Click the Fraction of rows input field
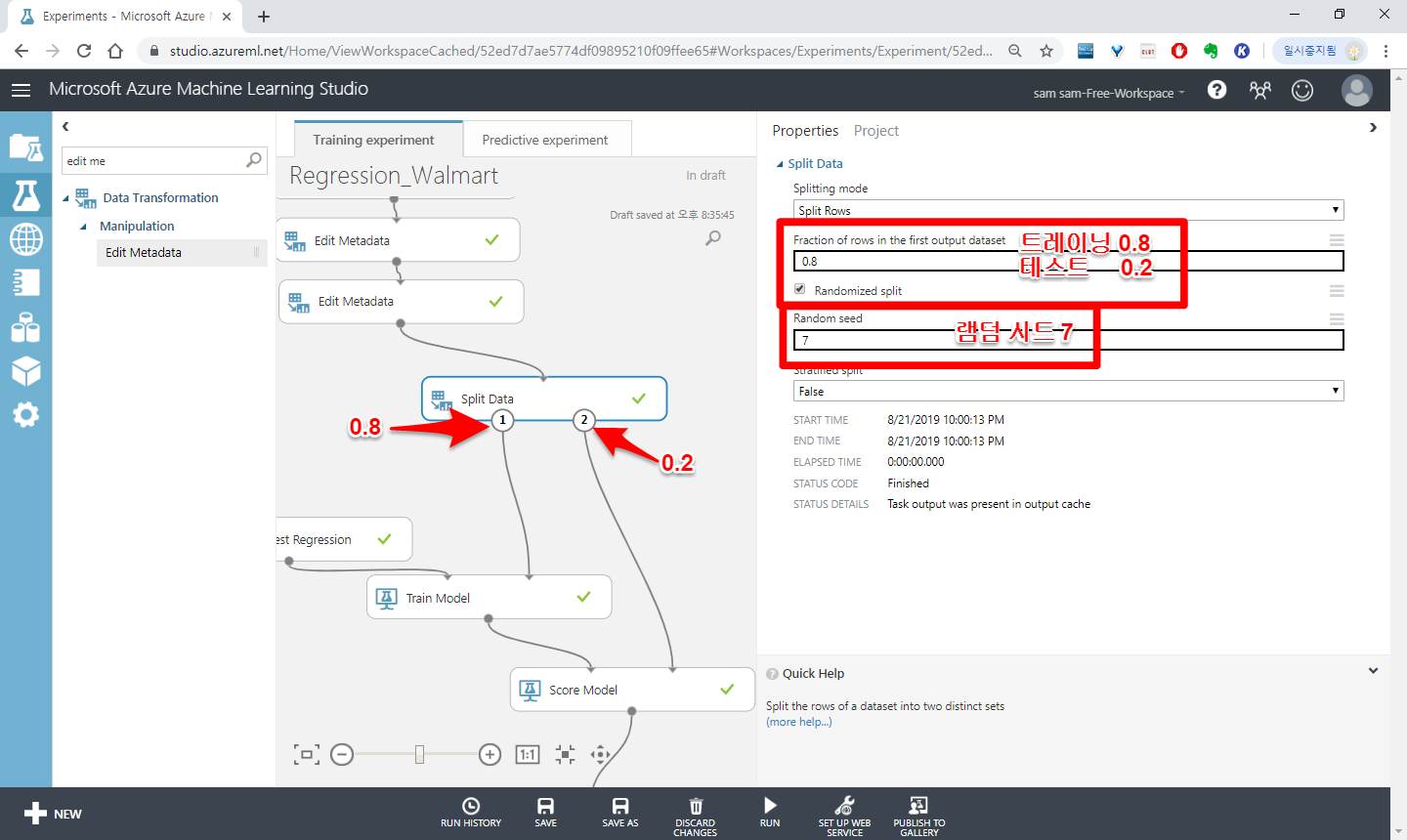Image resolution: width=1407 pixels, height=840 pixels. 1068,261
